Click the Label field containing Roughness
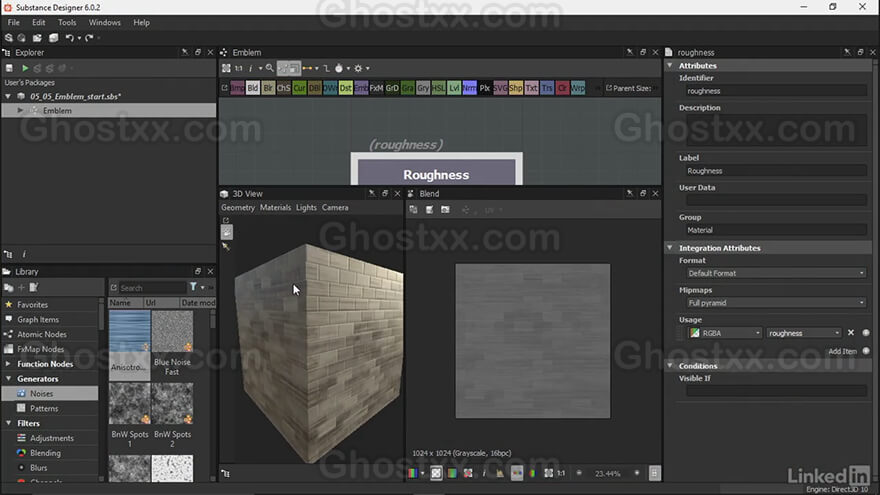Screen dimensions: 880x495 pos(776,171)
